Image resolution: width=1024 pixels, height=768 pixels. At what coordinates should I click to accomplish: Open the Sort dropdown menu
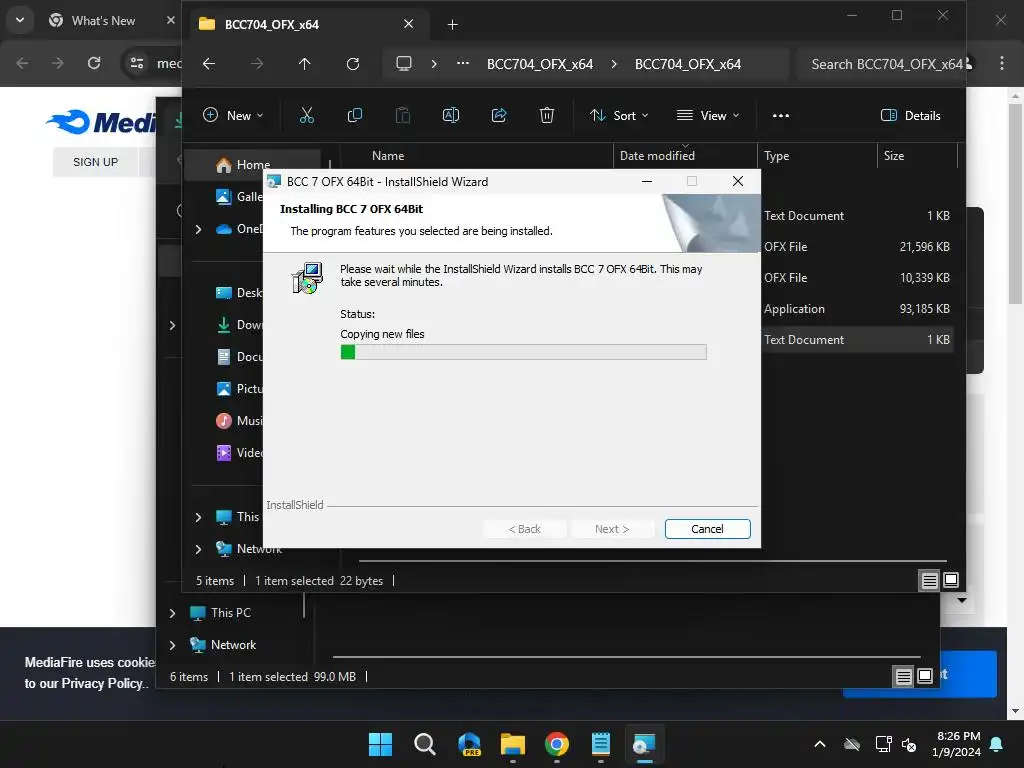click(618, 116)
